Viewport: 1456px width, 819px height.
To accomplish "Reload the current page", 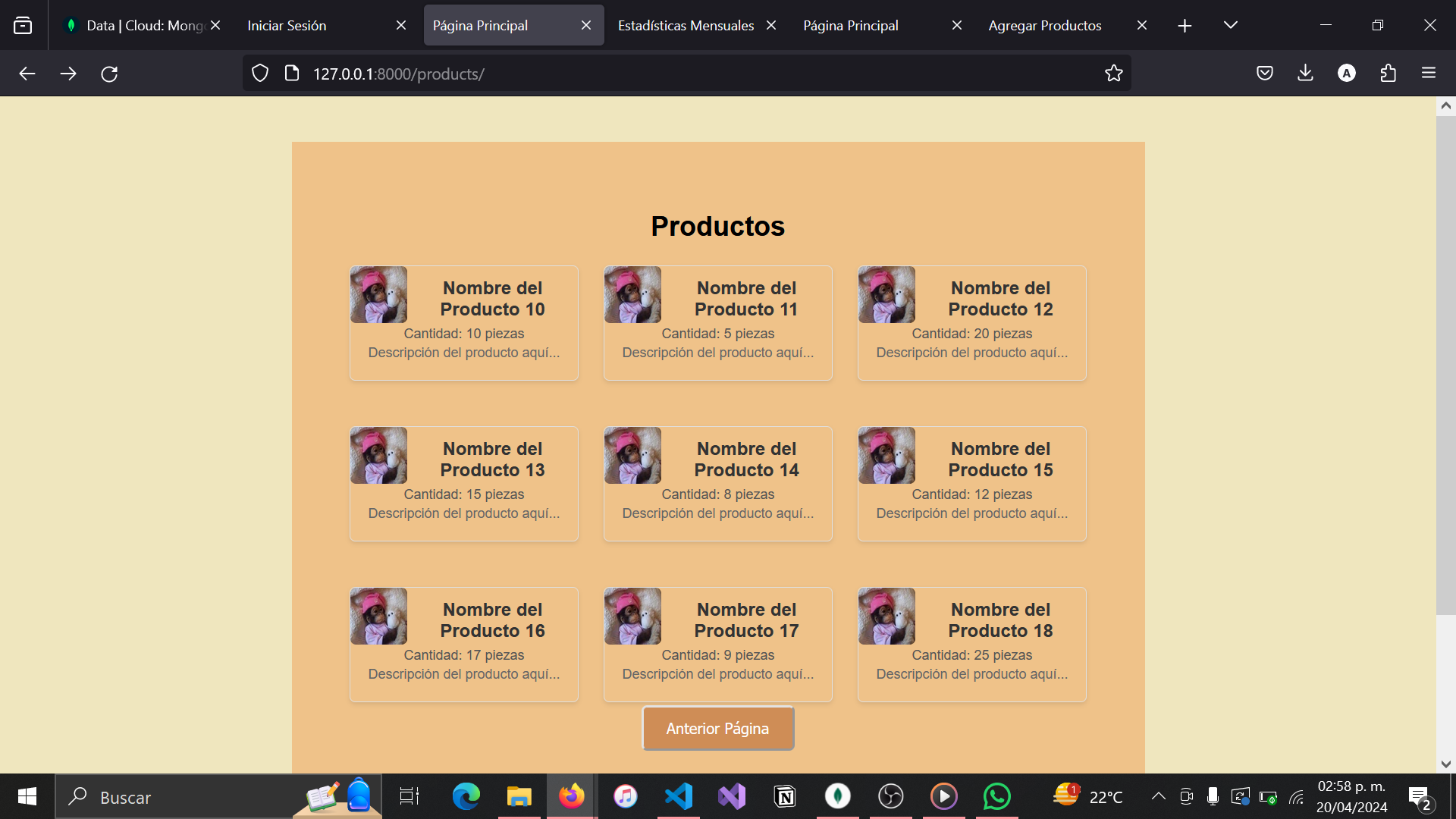I will coord(109,74).
